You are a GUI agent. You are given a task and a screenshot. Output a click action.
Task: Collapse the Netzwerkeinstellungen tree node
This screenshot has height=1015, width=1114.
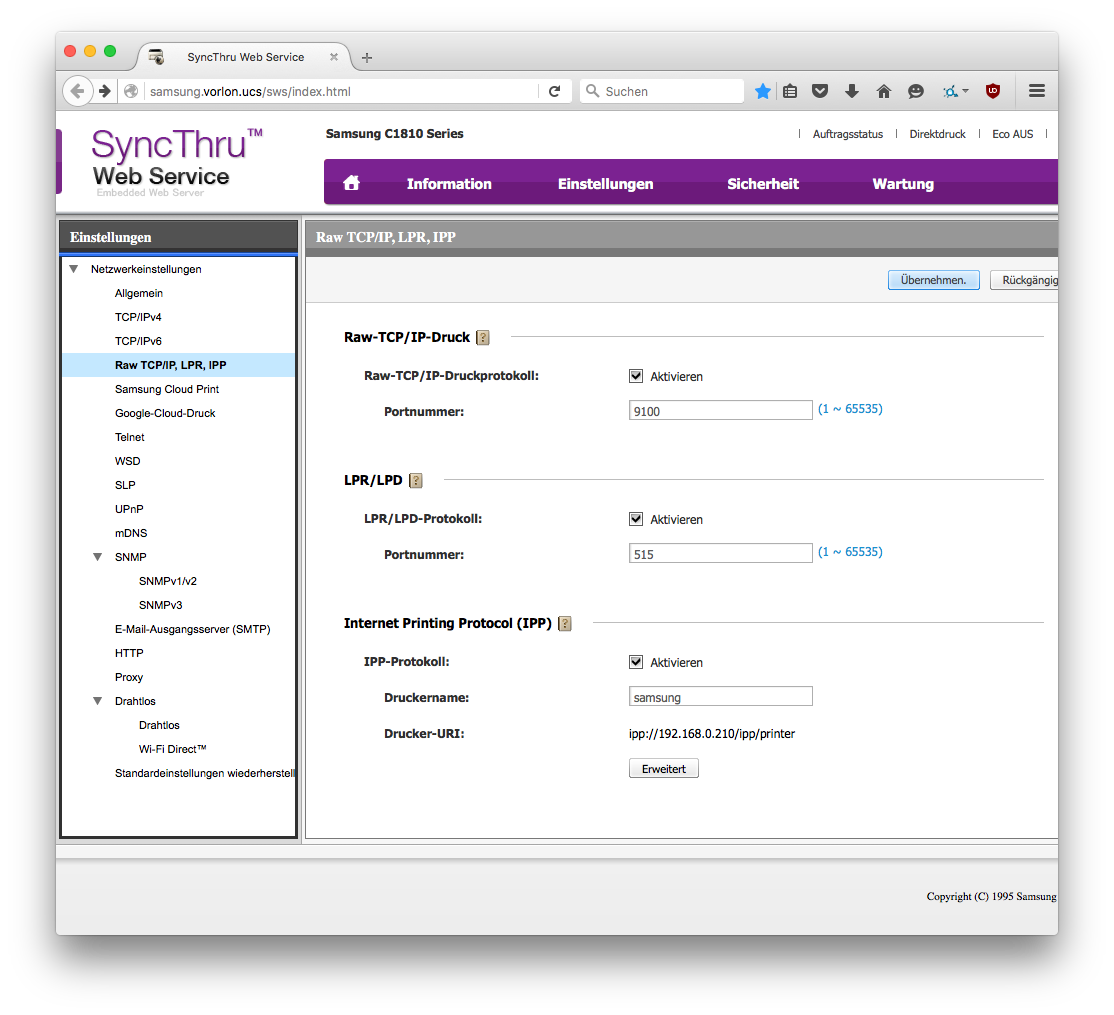pos(74,269)
